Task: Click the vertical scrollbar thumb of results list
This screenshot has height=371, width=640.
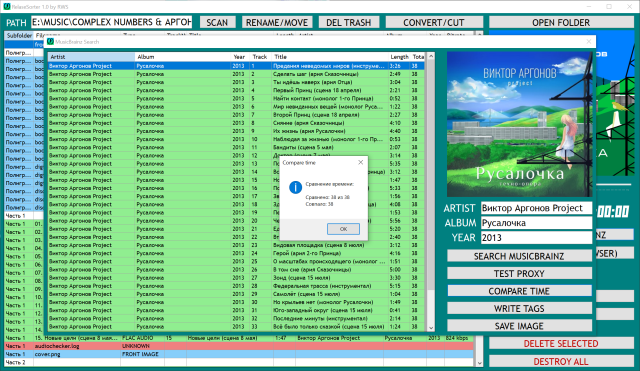Action: click(431, 176)
